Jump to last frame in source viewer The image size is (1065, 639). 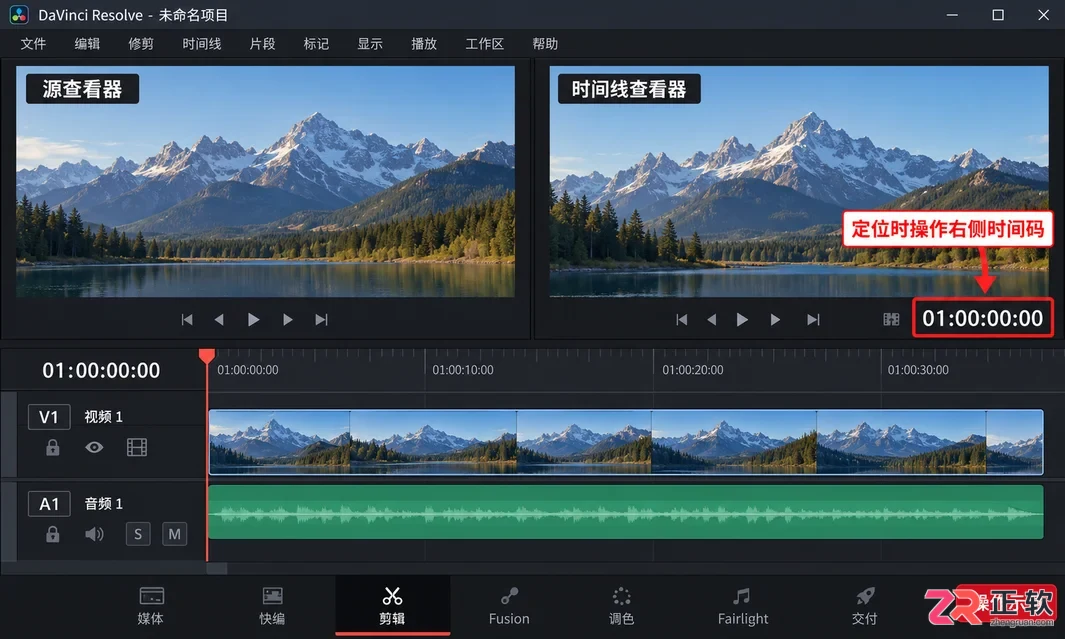click(x=321, y=319)
